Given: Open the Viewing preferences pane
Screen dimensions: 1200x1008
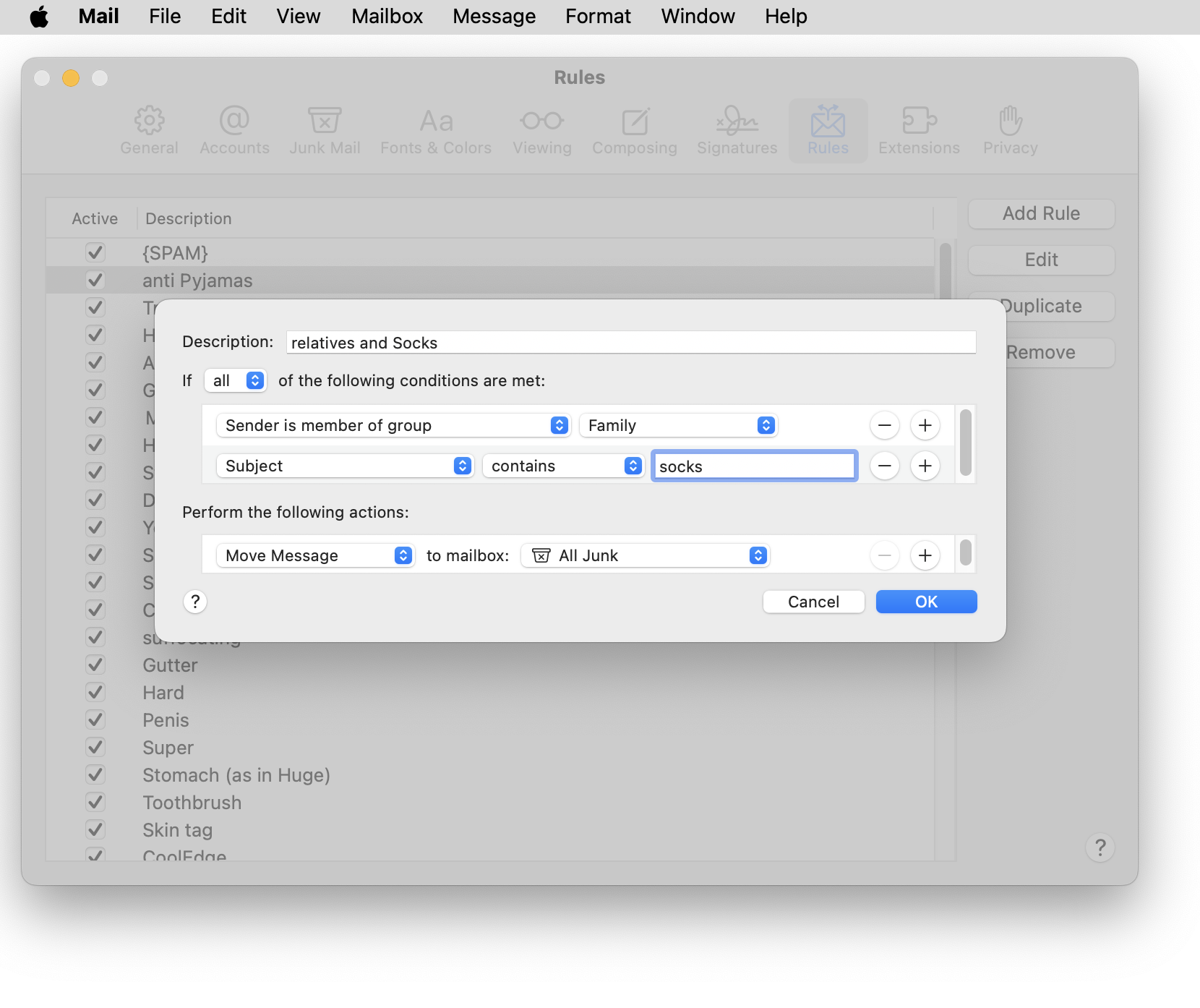Looking at the screenshot, I should pos(542,131).
